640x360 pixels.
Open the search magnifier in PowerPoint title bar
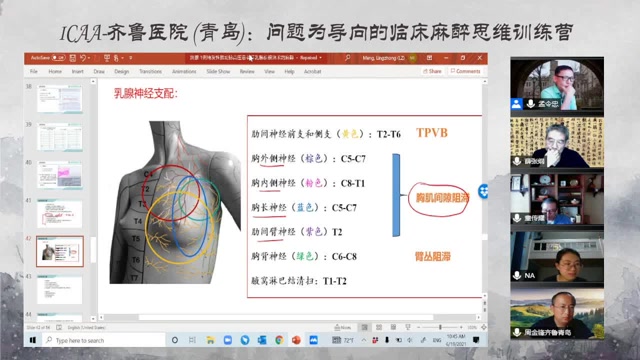click(347, 58)
